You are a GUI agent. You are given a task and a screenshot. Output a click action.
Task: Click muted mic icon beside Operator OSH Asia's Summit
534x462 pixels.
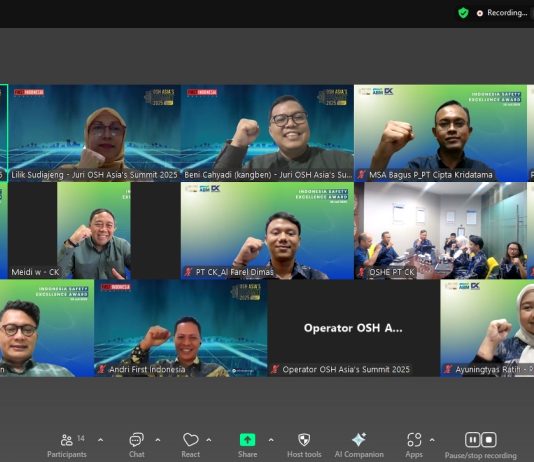(275, 369)
